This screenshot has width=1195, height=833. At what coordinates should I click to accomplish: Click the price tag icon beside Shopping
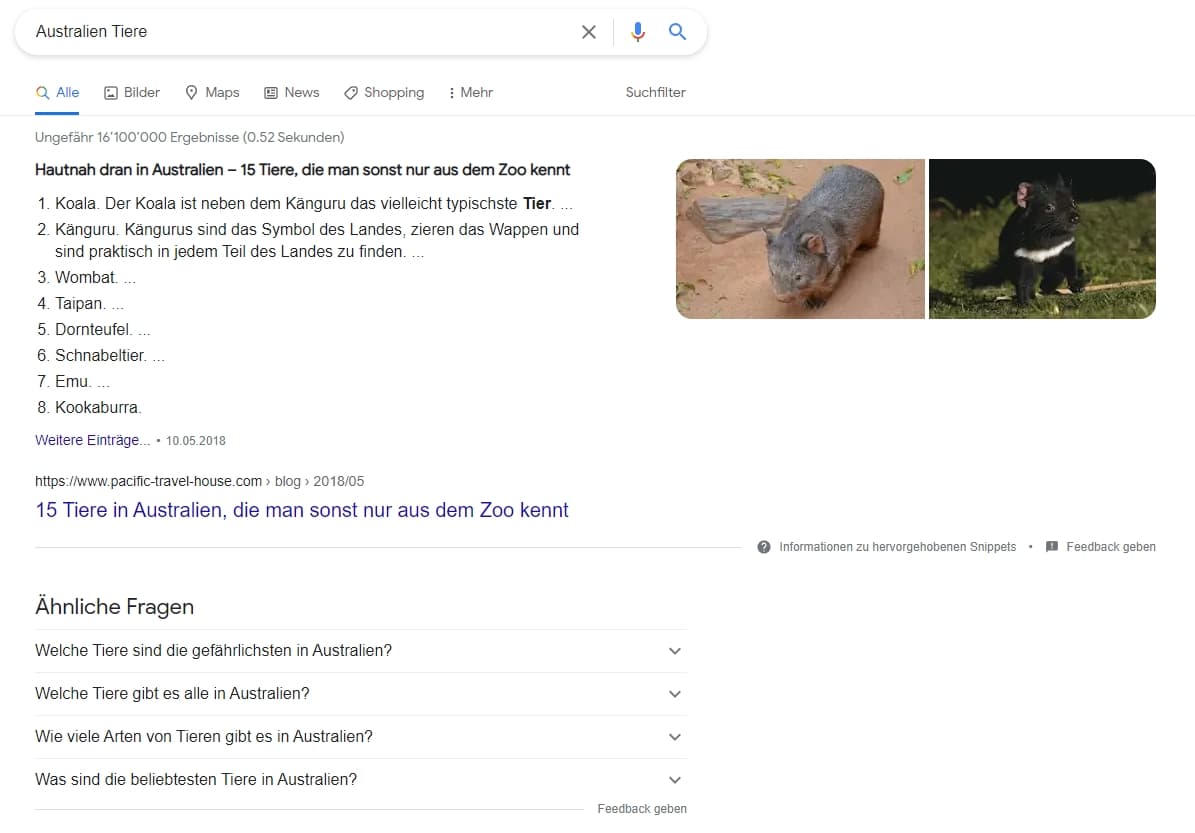point(350,92)
